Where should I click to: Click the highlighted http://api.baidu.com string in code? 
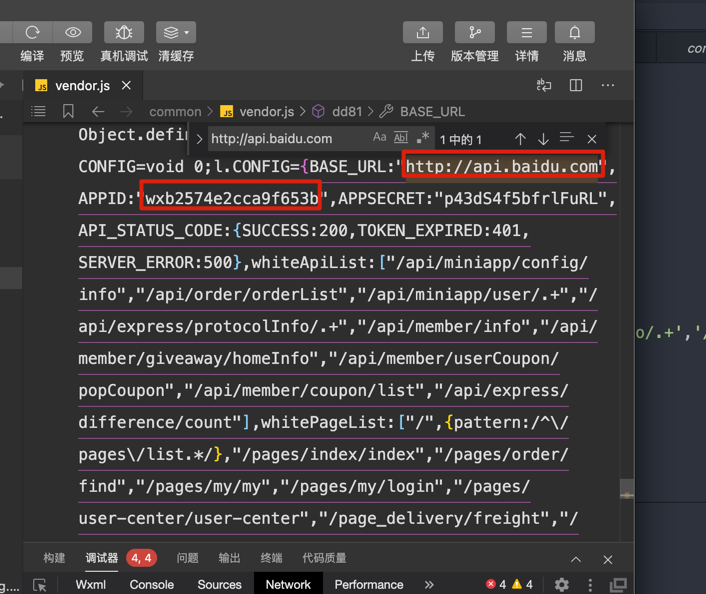(x=502, y=167)
